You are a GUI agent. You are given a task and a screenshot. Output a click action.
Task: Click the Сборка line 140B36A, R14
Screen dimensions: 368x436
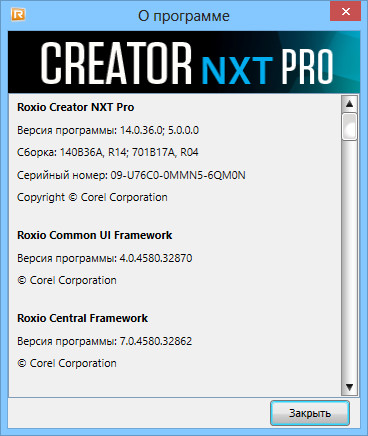[108, 152]
